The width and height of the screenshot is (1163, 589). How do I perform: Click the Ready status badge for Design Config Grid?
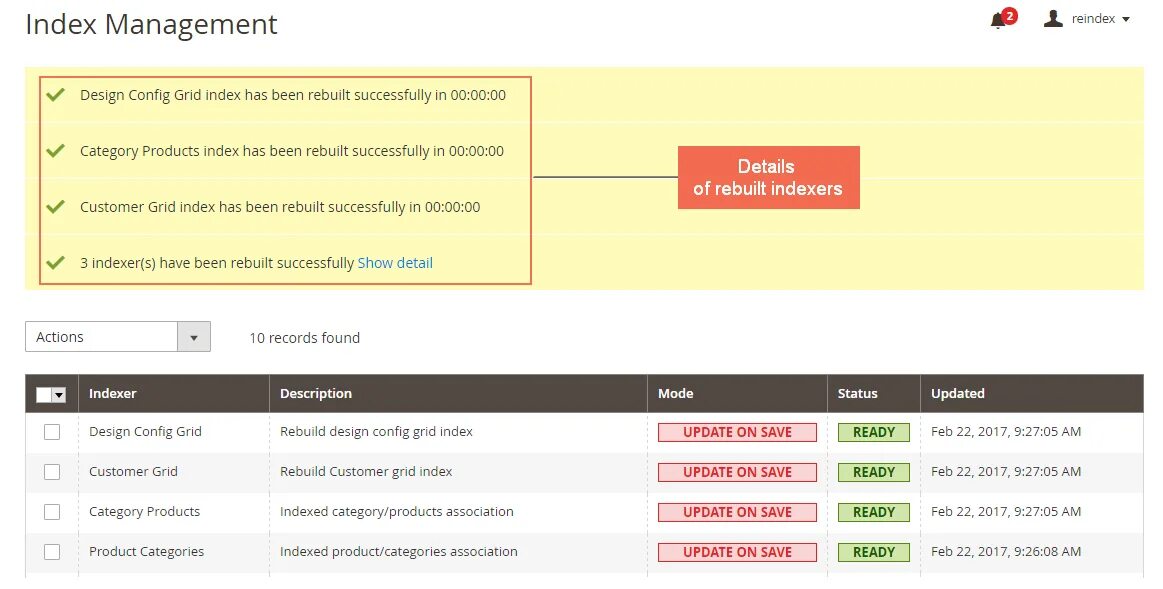click(x=873, y=432)
